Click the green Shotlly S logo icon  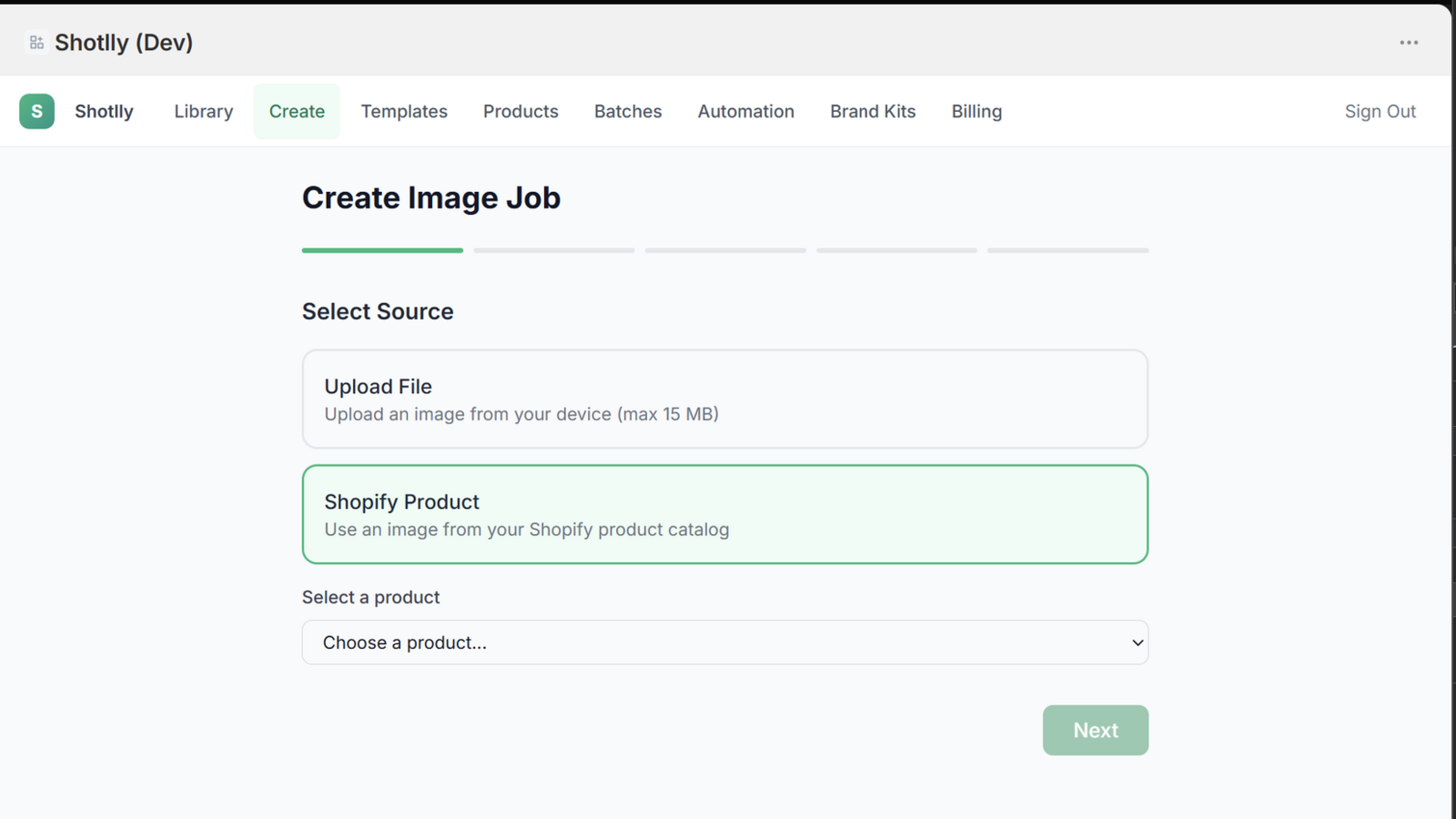36,111
